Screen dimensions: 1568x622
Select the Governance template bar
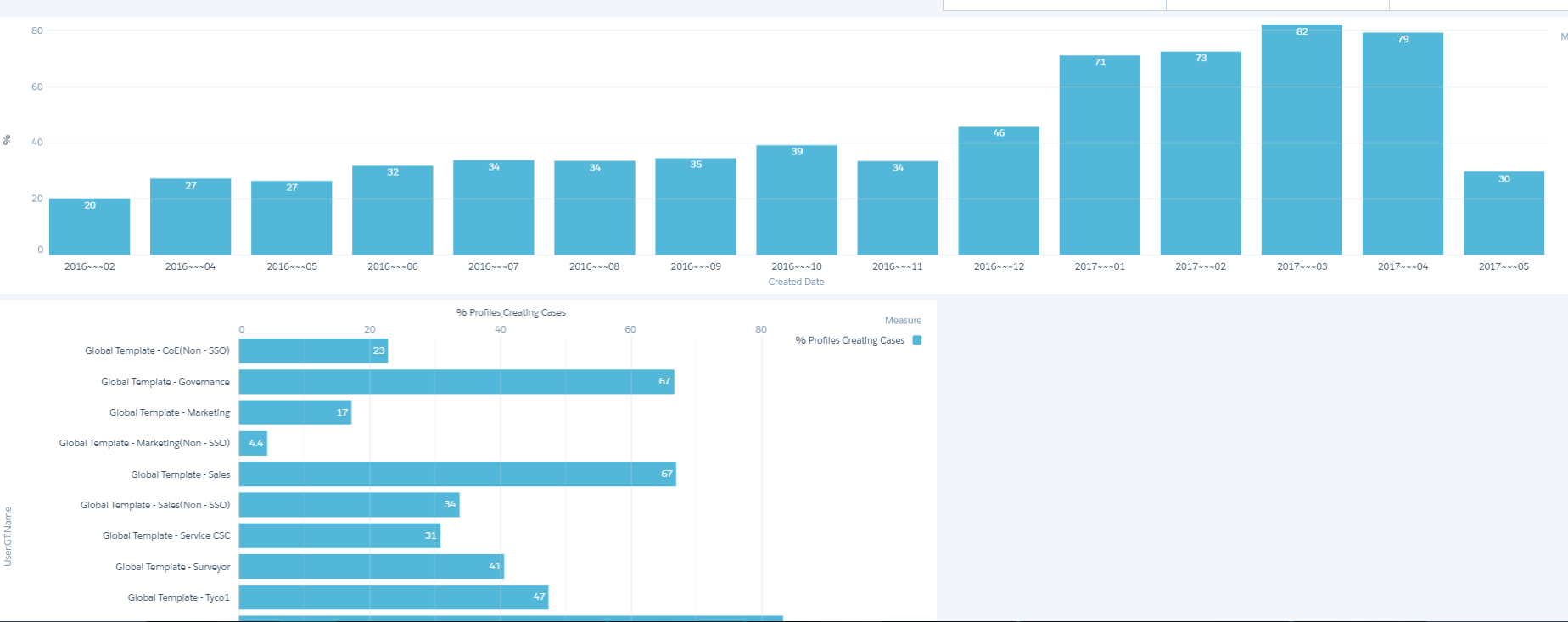click(x=456, y=382)
